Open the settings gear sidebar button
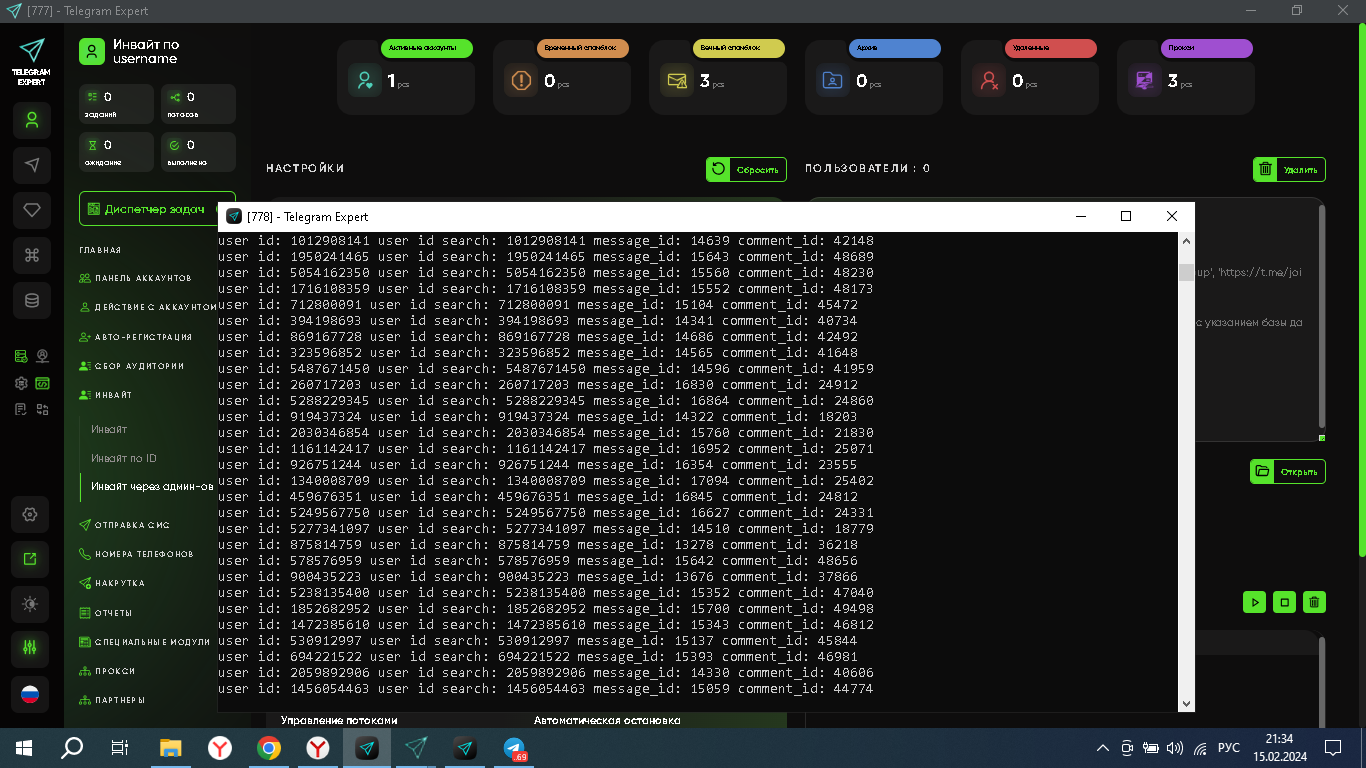 30,515
